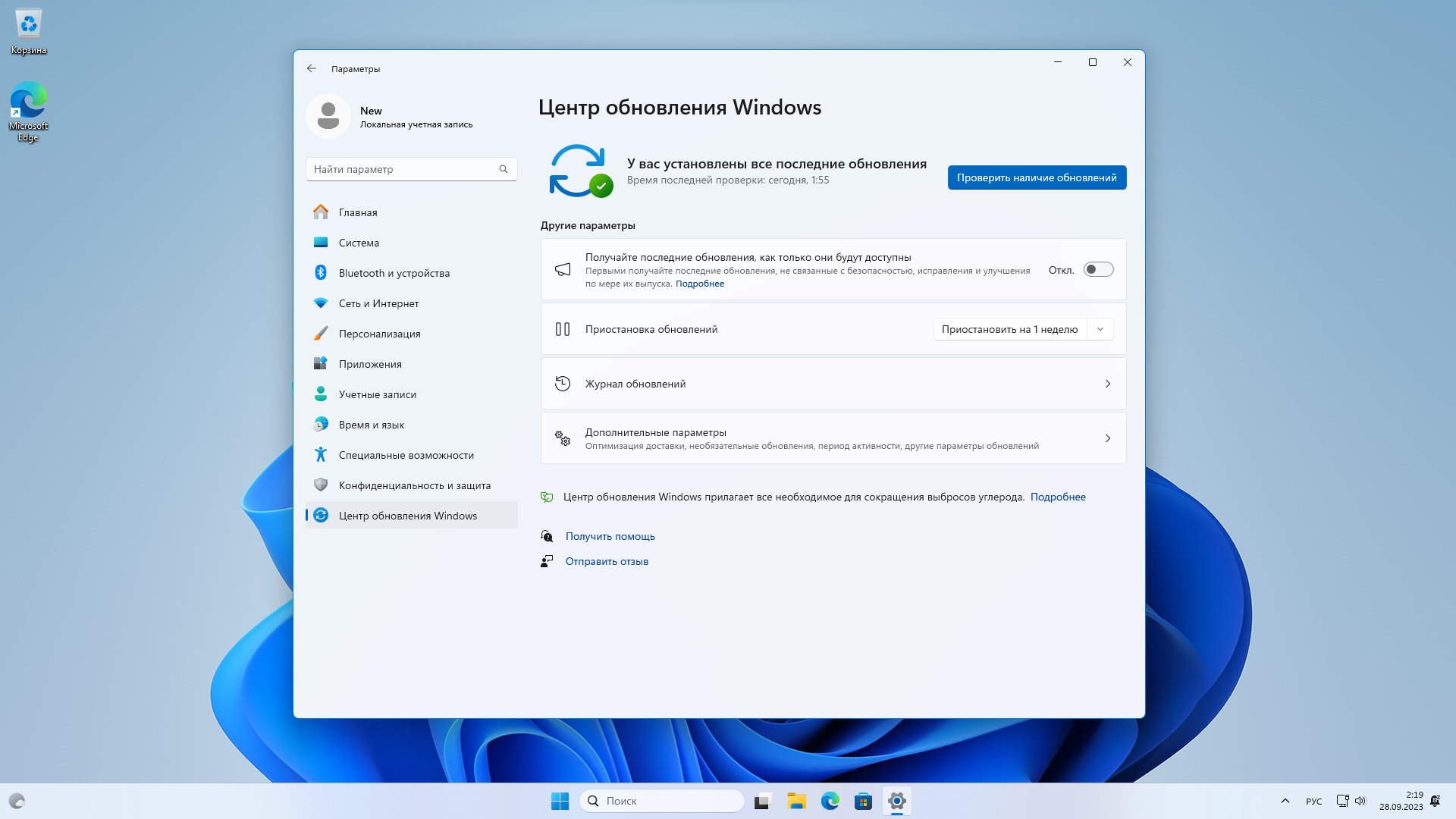
Task: Open Журнал обновлений chevron
Action: pyautogui.click(x=1108, y=384)
